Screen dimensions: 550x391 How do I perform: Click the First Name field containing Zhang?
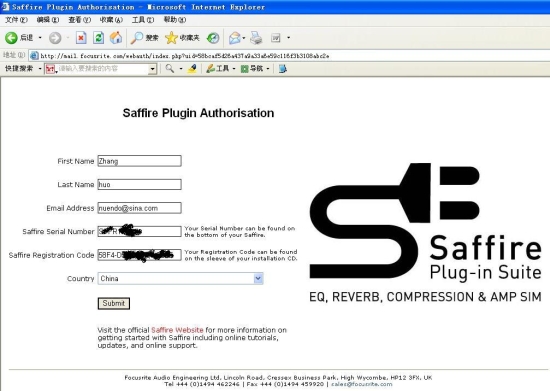coord(139,161)
